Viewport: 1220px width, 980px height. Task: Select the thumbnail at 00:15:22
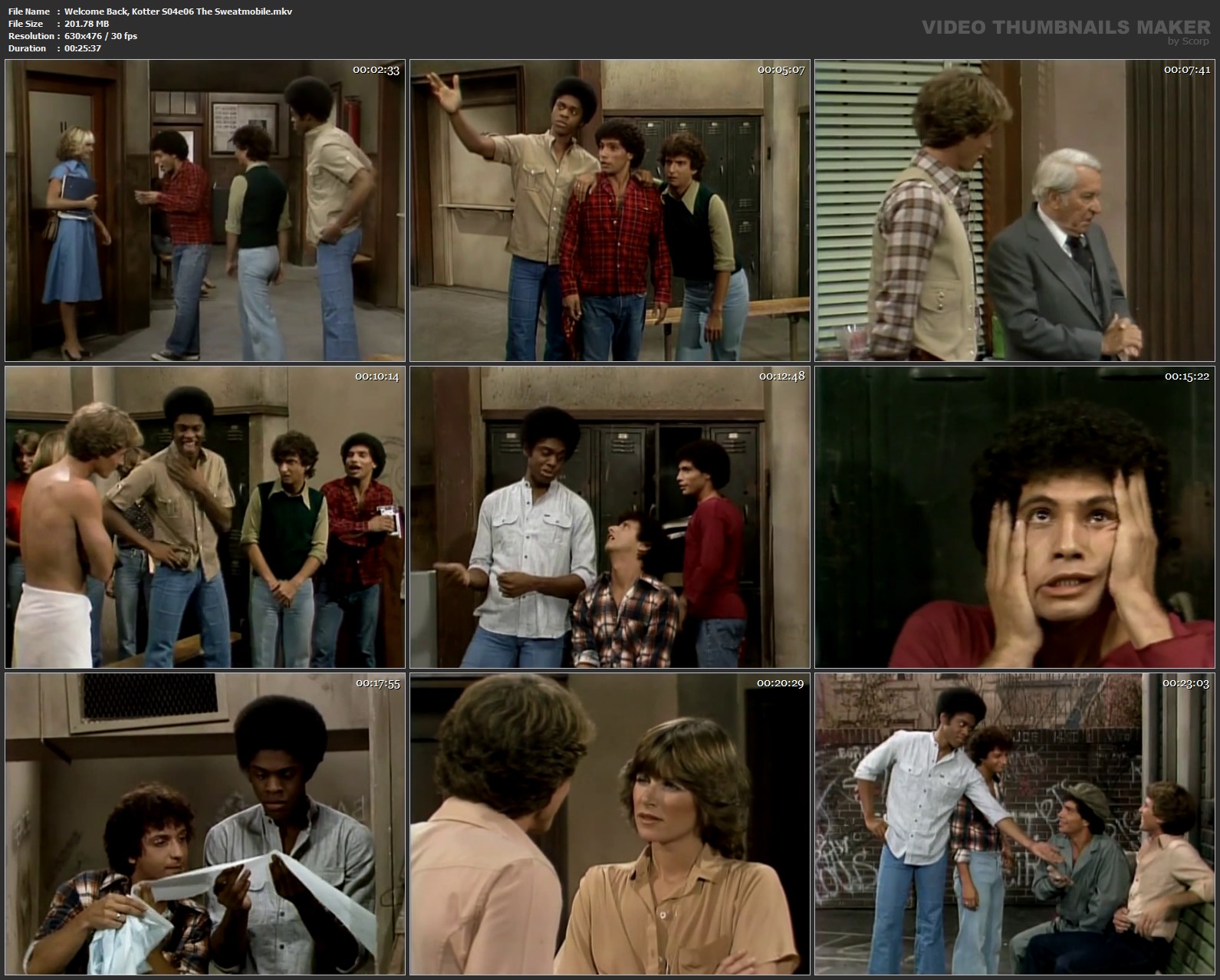click(x=1014, y=517)
